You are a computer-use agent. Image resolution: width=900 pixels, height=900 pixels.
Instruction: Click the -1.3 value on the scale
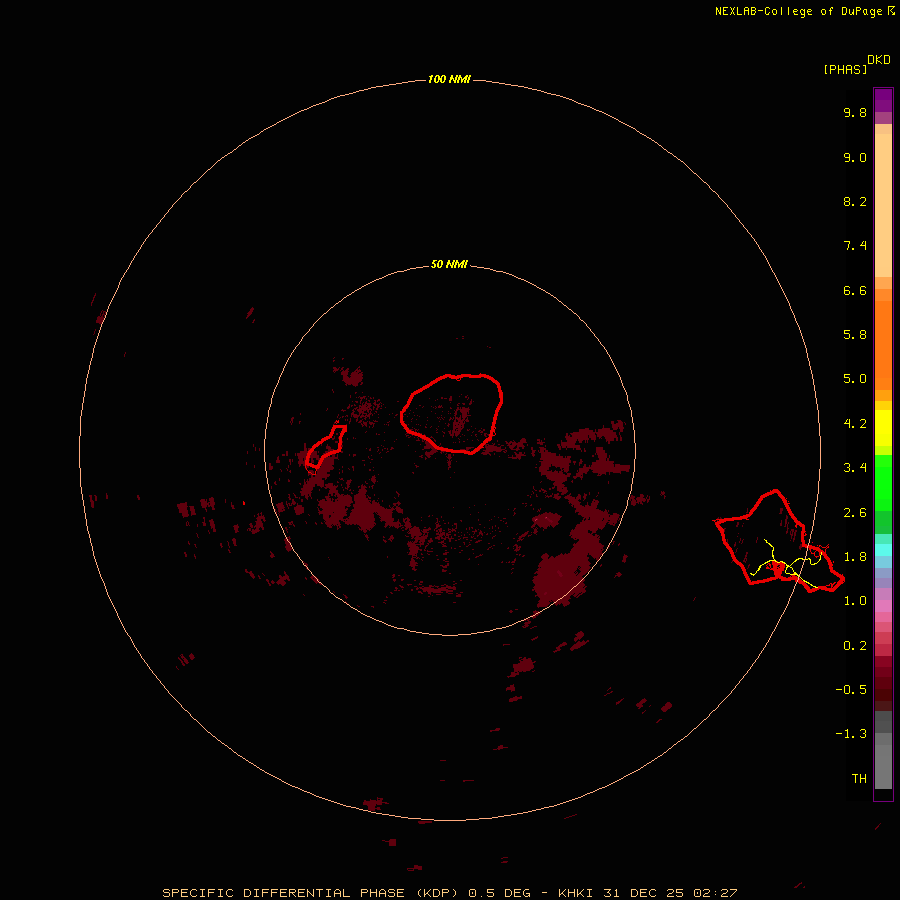pos(854,733)
